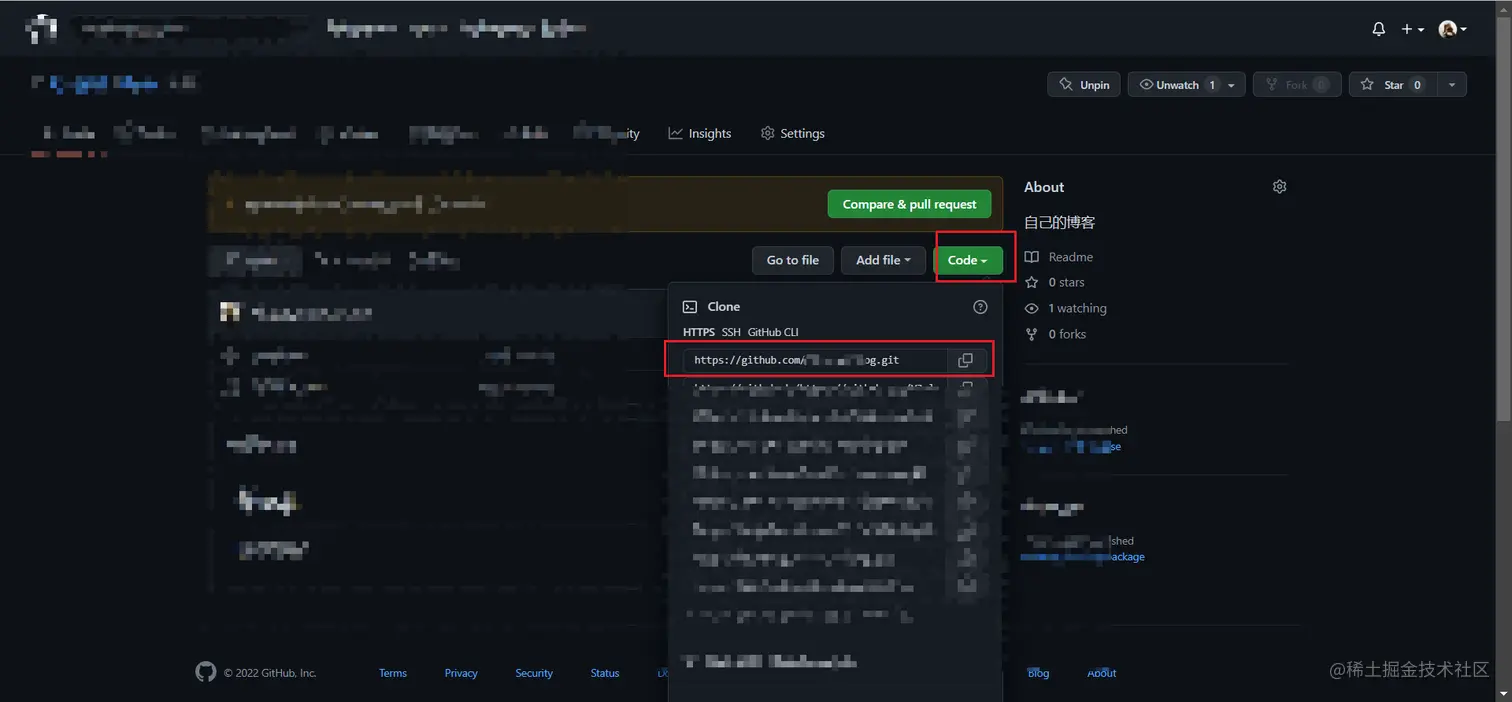Open the Blog footer link
Viewport: 1512px width, 702px height.
click(1039, 673)
